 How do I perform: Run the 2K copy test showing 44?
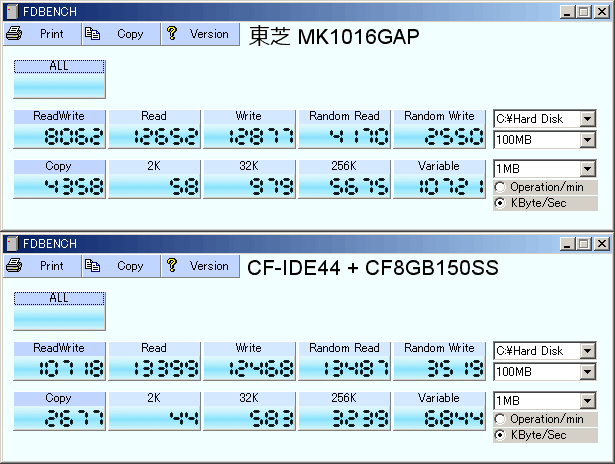tap(155, 411)
